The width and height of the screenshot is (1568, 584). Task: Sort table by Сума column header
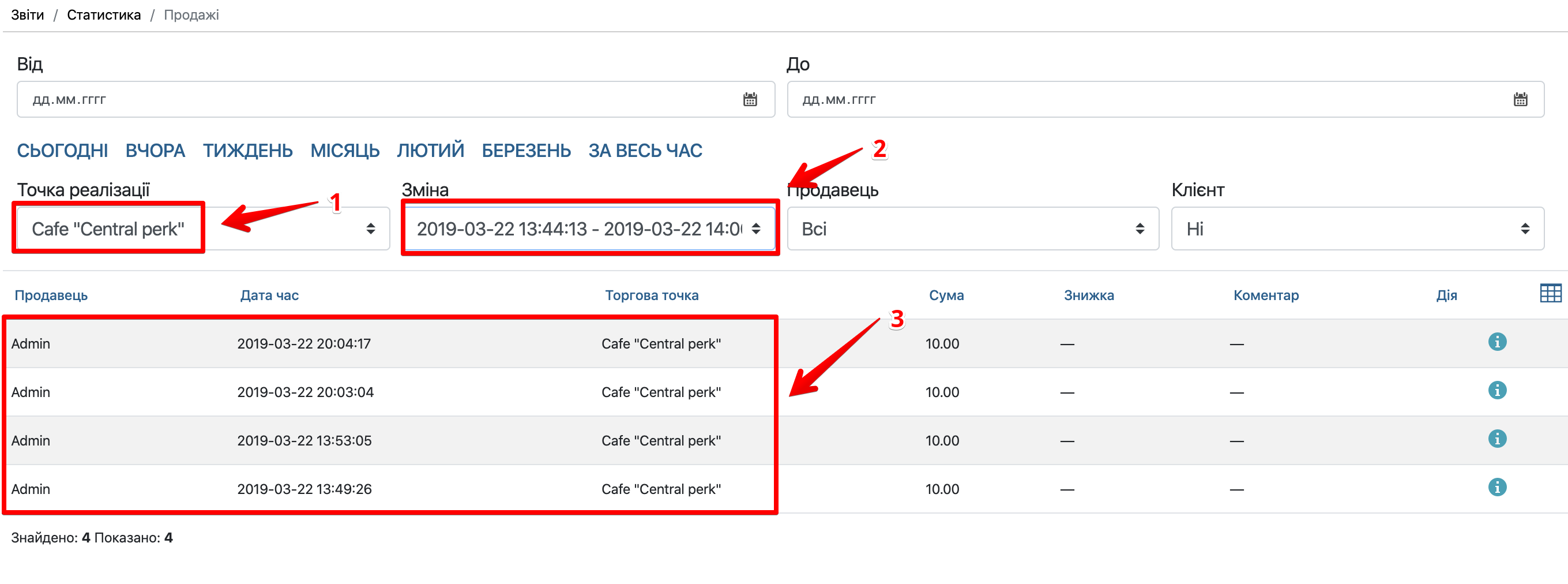(x=946, y=295)
